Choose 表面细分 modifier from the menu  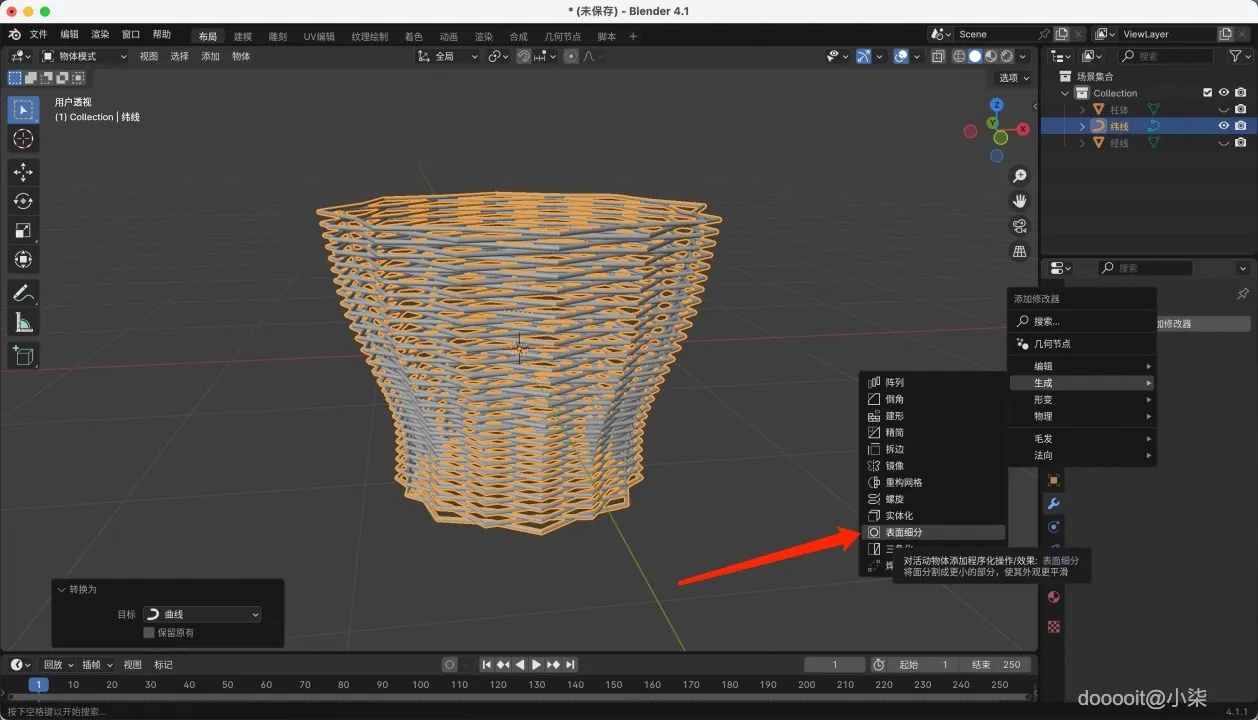pos(904,532)
